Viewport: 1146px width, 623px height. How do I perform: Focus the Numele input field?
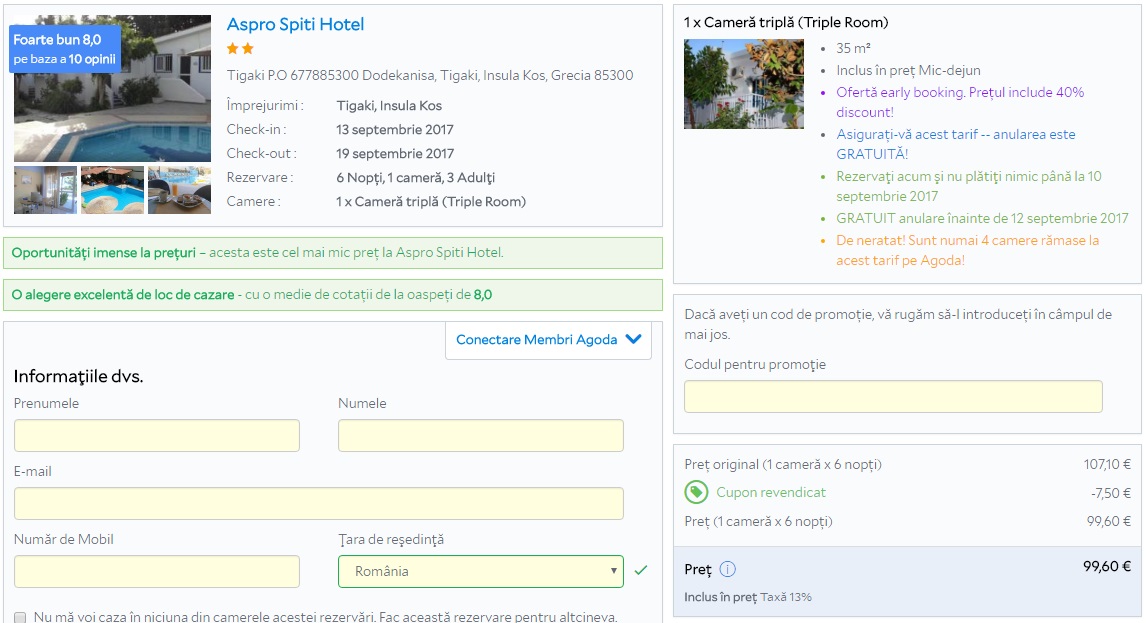[480, 436]
